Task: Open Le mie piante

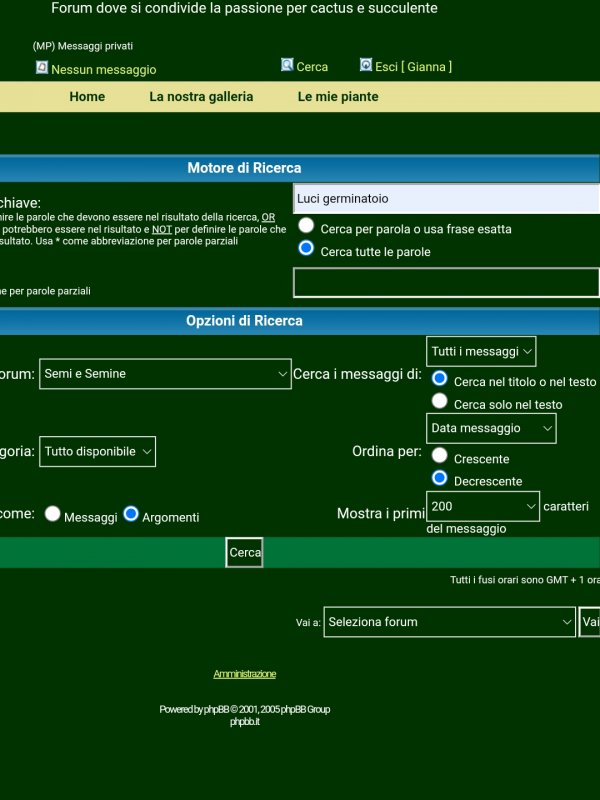Action: pyautogui.click(x=338, y=96)
